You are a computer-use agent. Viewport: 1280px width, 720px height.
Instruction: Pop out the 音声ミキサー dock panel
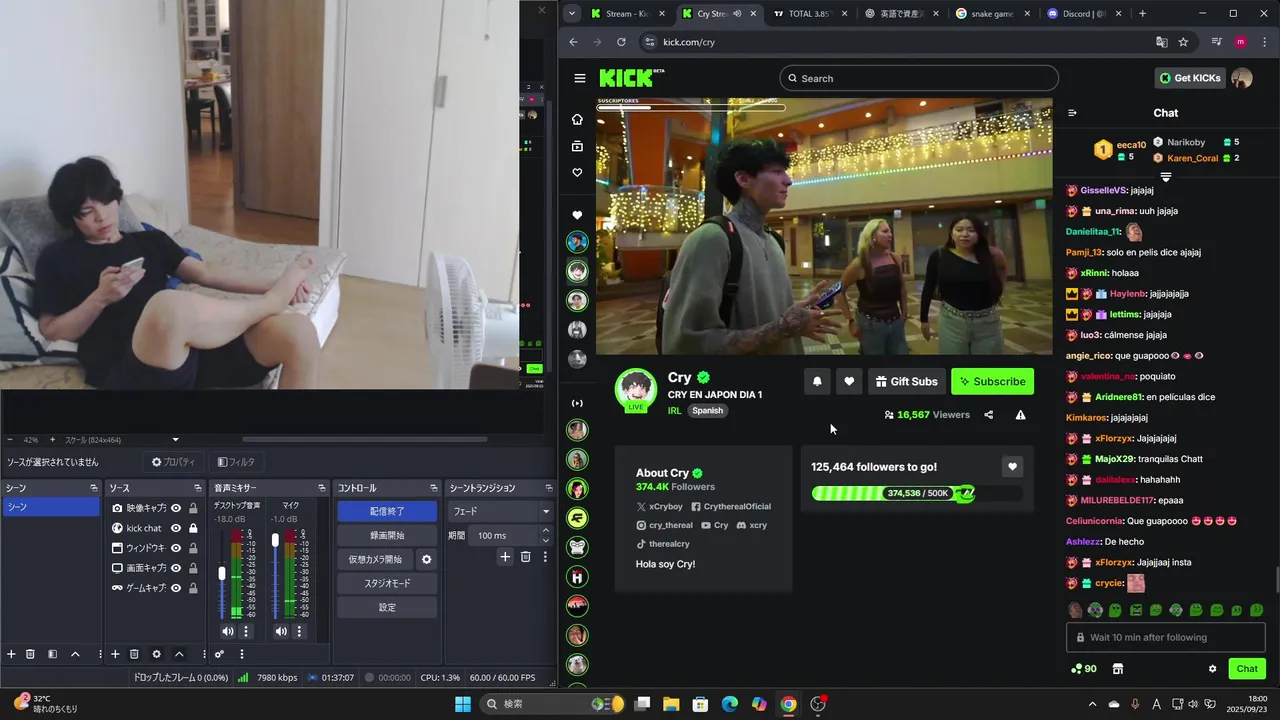(322, 488)
